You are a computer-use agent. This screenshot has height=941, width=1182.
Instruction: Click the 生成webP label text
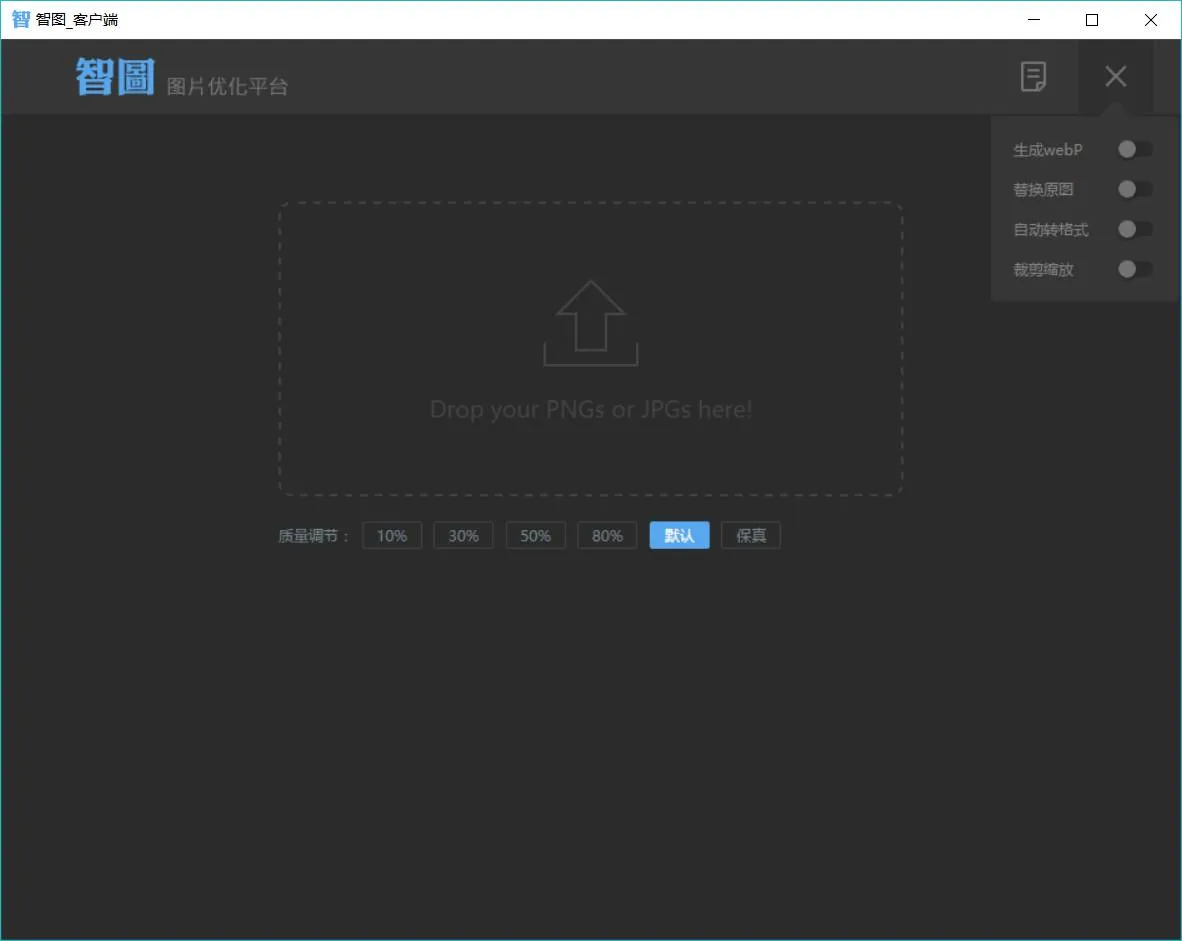click(x=1048, y=150)
